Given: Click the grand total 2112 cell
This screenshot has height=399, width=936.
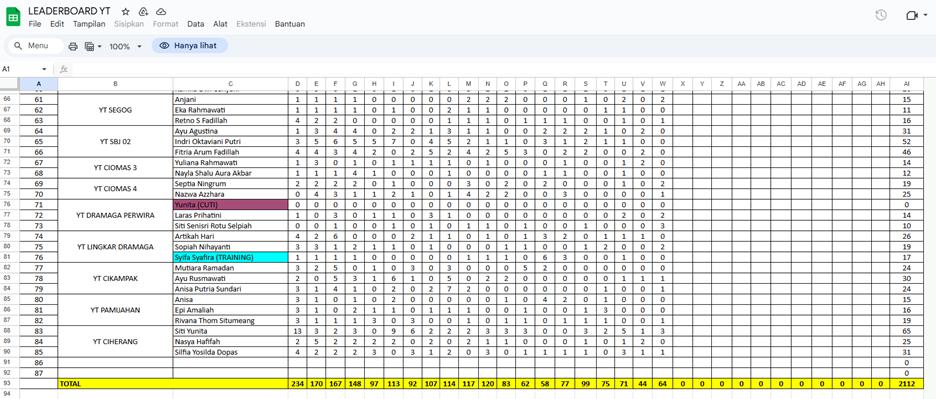Looking at the screenshot, I should pos(906,383).
